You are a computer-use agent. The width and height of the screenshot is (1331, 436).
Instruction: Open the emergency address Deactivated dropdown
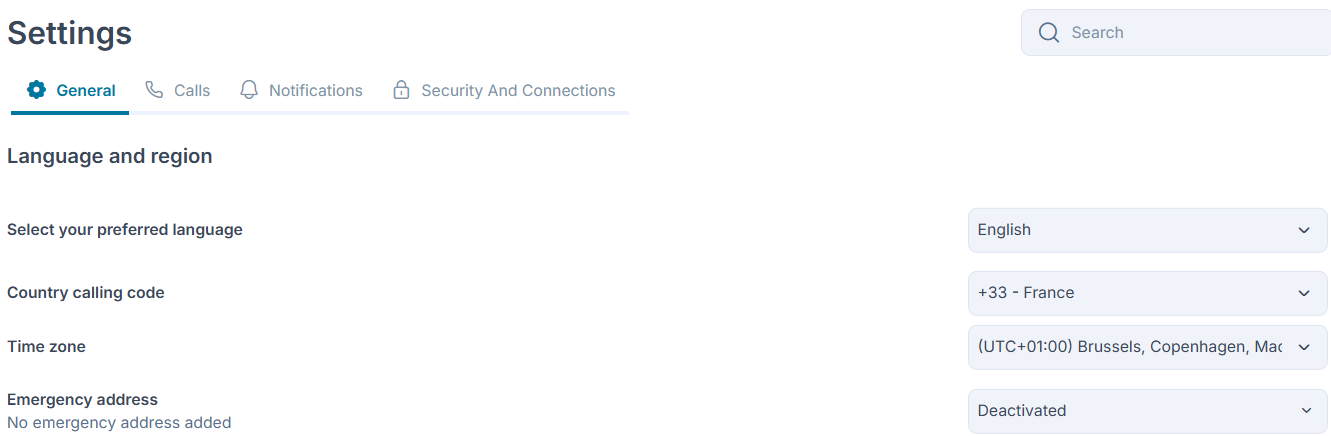click(1148, 411)
